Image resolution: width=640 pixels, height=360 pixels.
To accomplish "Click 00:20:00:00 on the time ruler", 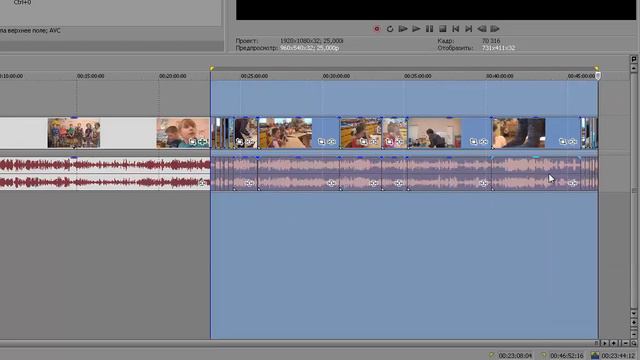I will [x=173, y=76].
